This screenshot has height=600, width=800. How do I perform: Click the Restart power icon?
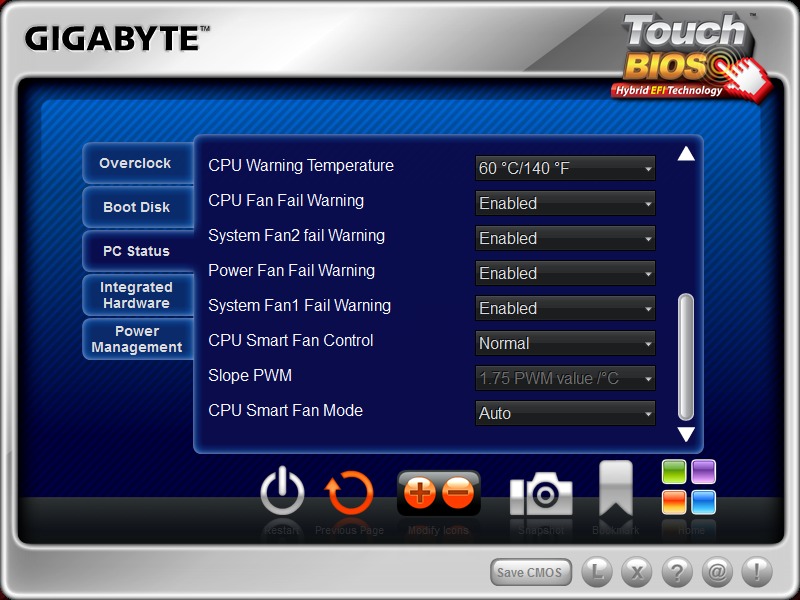click(x=282, y=492)
